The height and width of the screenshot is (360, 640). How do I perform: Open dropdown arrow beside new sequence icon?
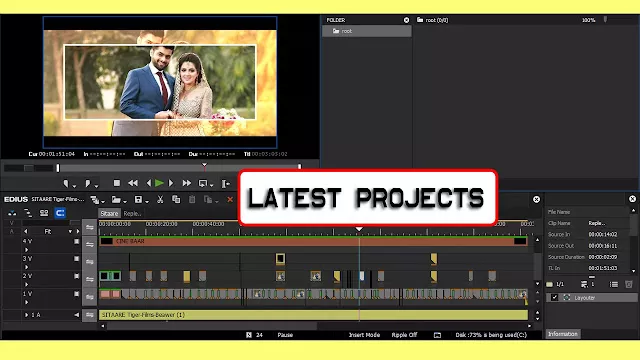[x=103, y=202]
